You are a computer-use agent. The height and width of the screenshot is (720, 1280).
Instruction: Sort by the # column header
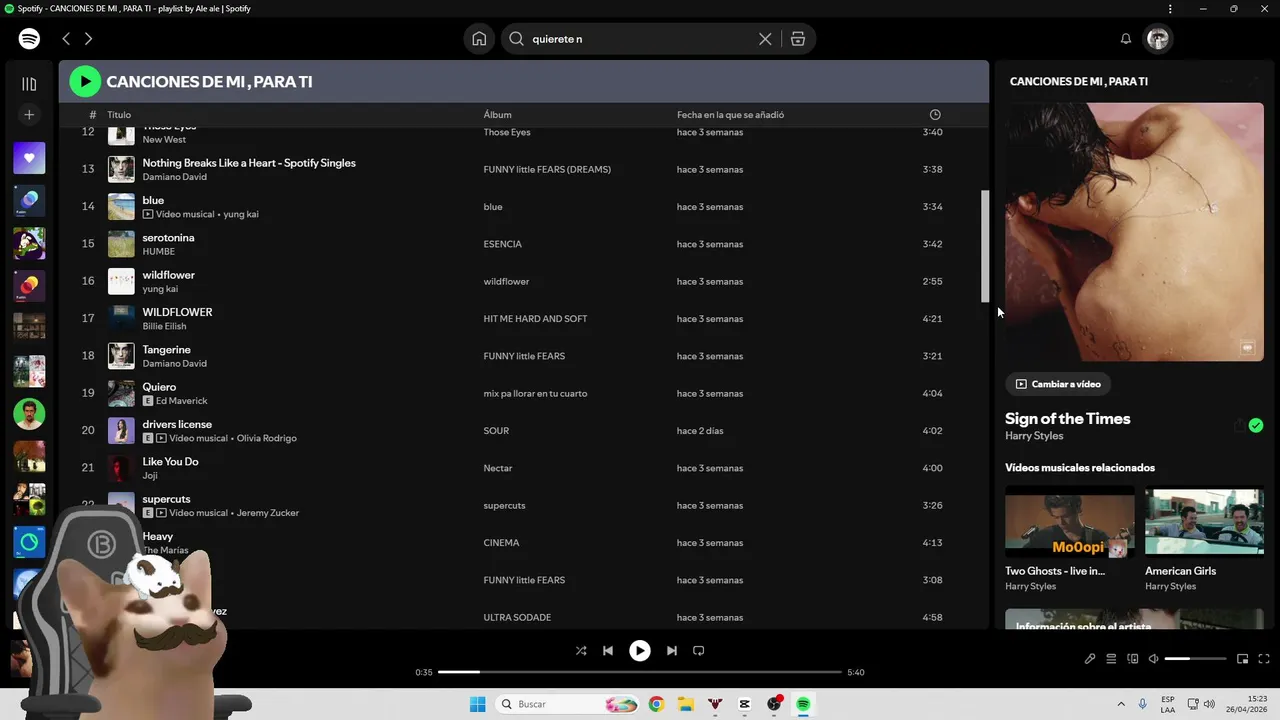93,115
